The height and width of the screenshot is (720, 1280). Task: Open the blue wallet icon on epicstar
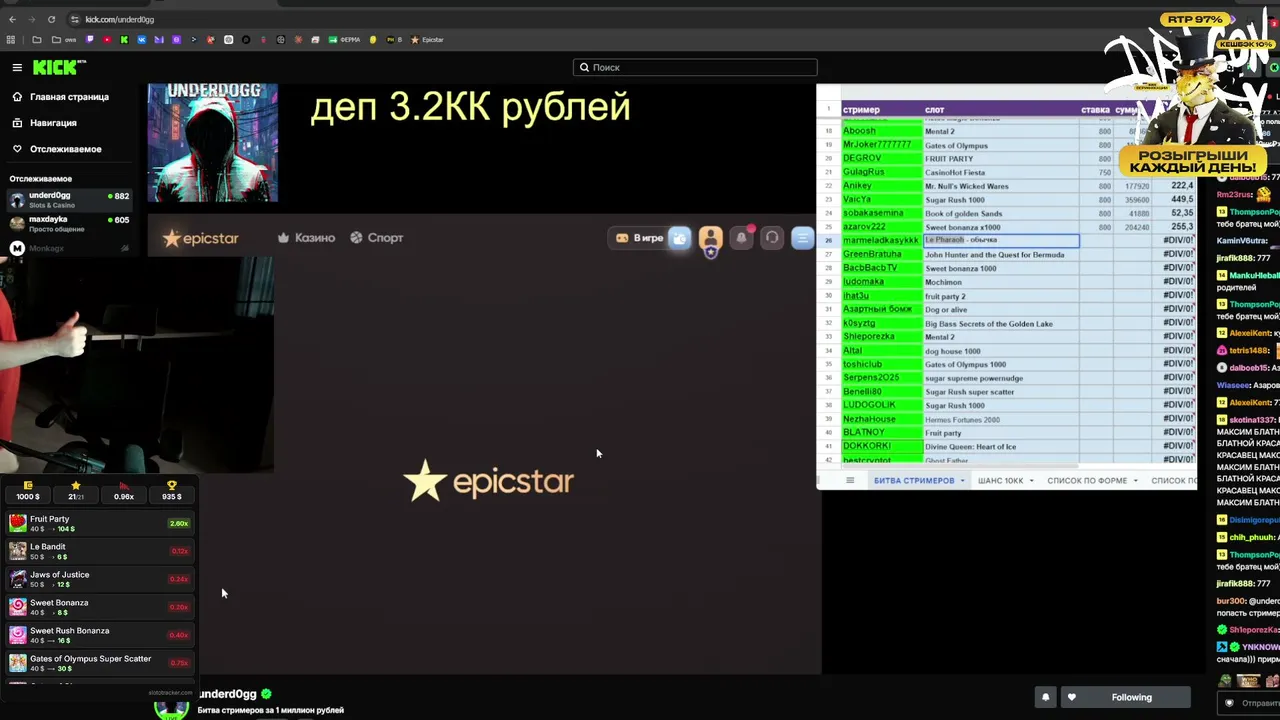point(680,238)
